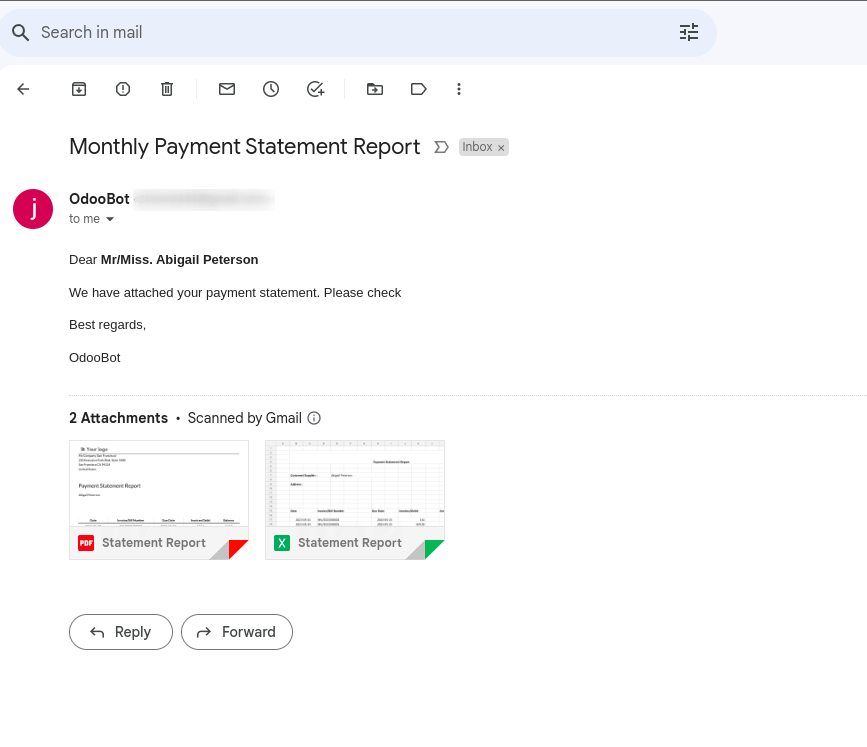Snooze this email with clock icon
Screen dimensions: 867x747
click(271, 89)
